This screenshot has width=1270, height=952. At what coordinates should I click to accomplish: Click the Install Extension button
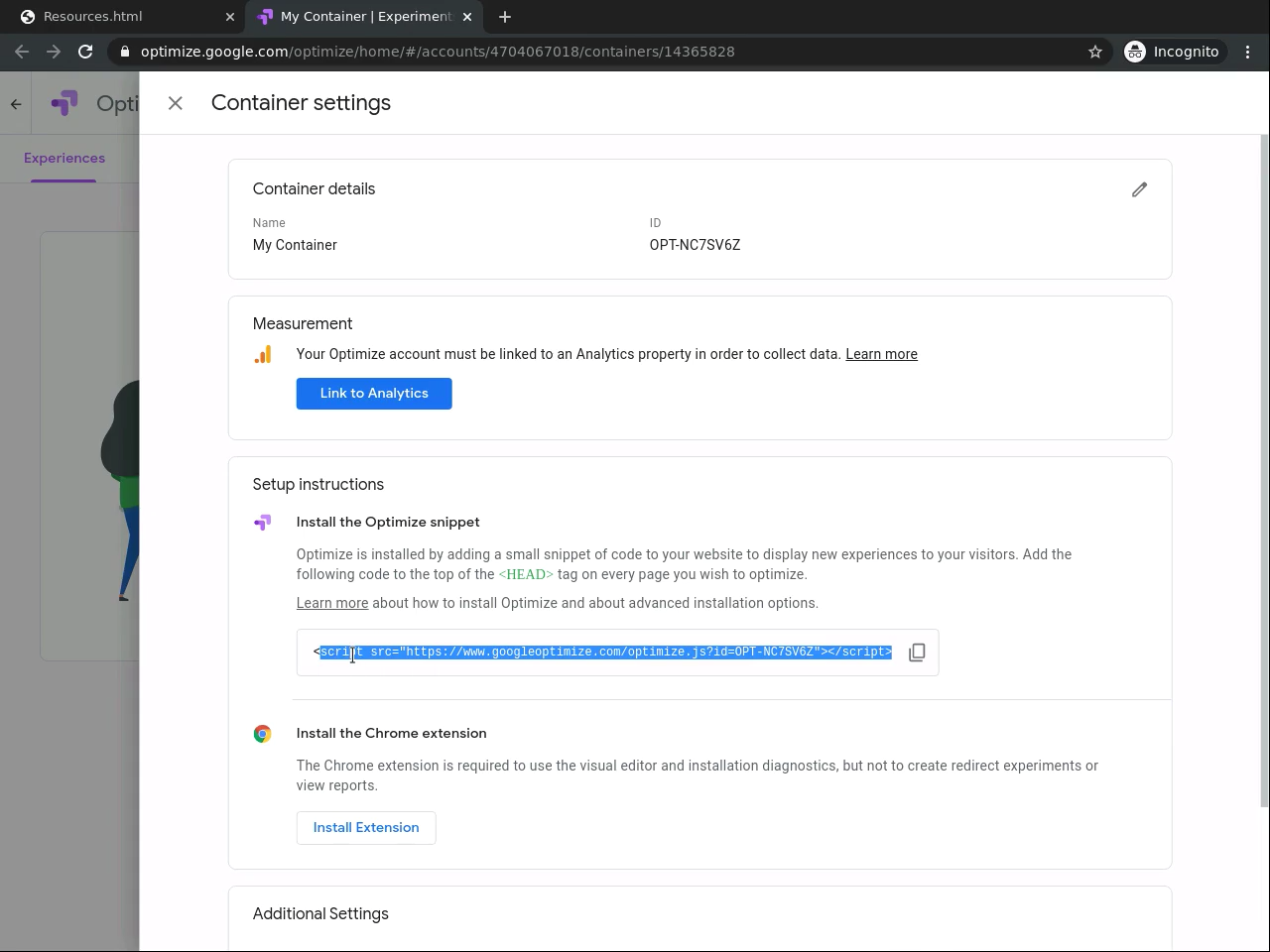click(366, 828)
